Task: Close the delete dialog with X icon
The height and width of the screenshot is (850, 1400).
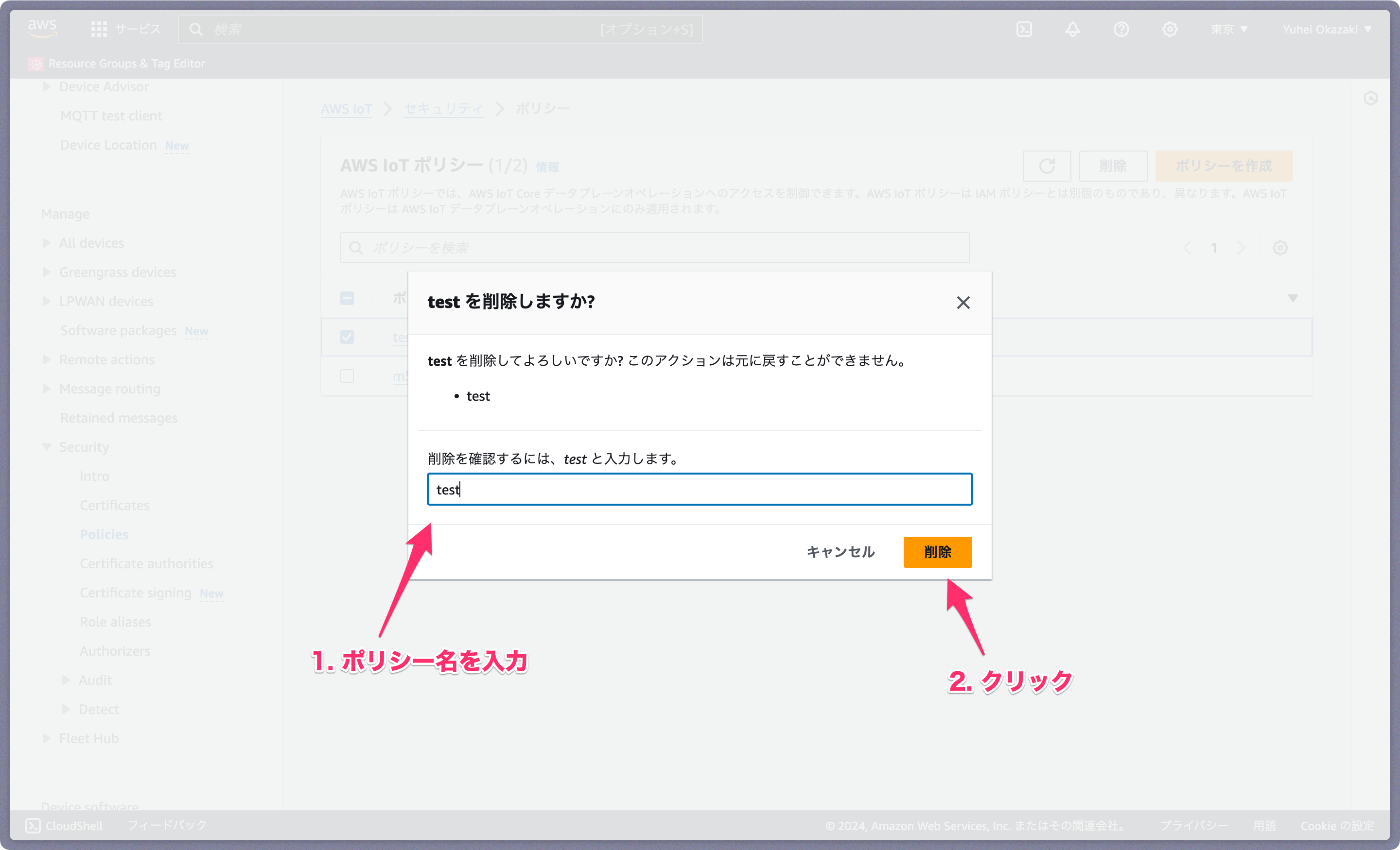Action: [x=963, y=302]
